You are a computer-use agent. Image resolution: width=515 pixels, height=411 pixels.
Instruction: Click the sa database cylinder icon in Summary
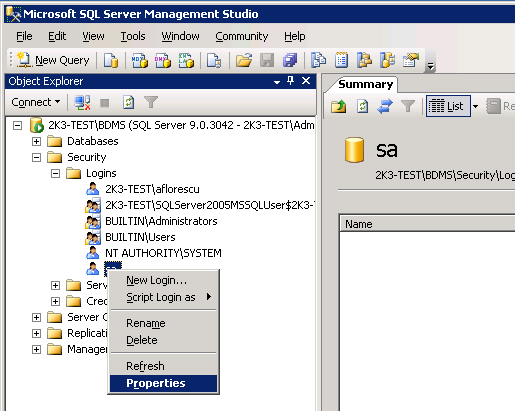coord(354,150)
